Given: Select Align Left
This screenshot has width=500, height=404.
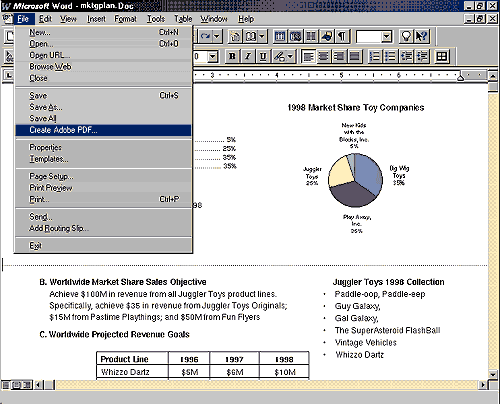Looking at the screenshot, I should [x=308, y=56].
